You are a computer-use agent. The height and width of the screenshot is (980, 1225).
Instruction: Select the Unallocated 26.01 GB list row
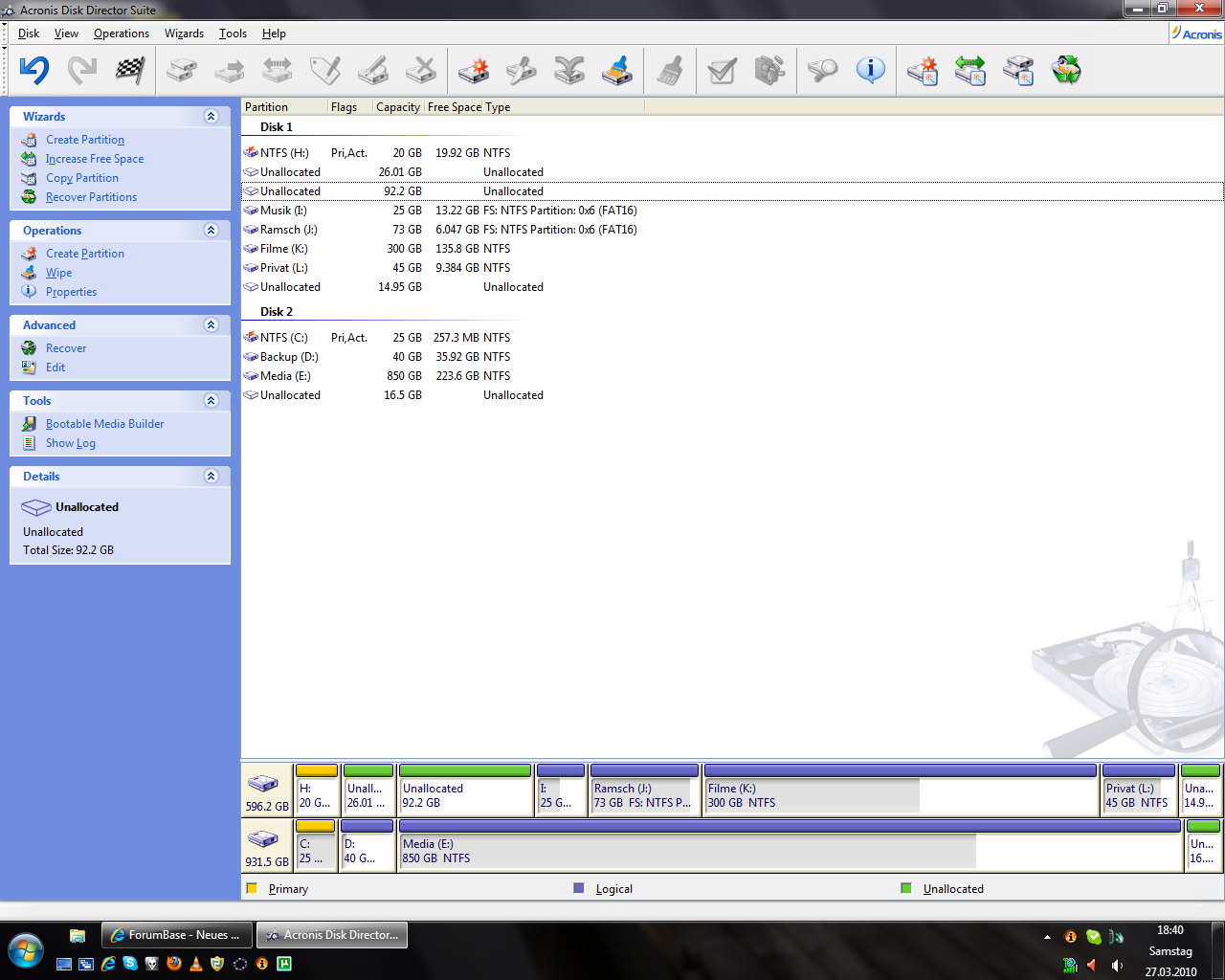(732, 172)
